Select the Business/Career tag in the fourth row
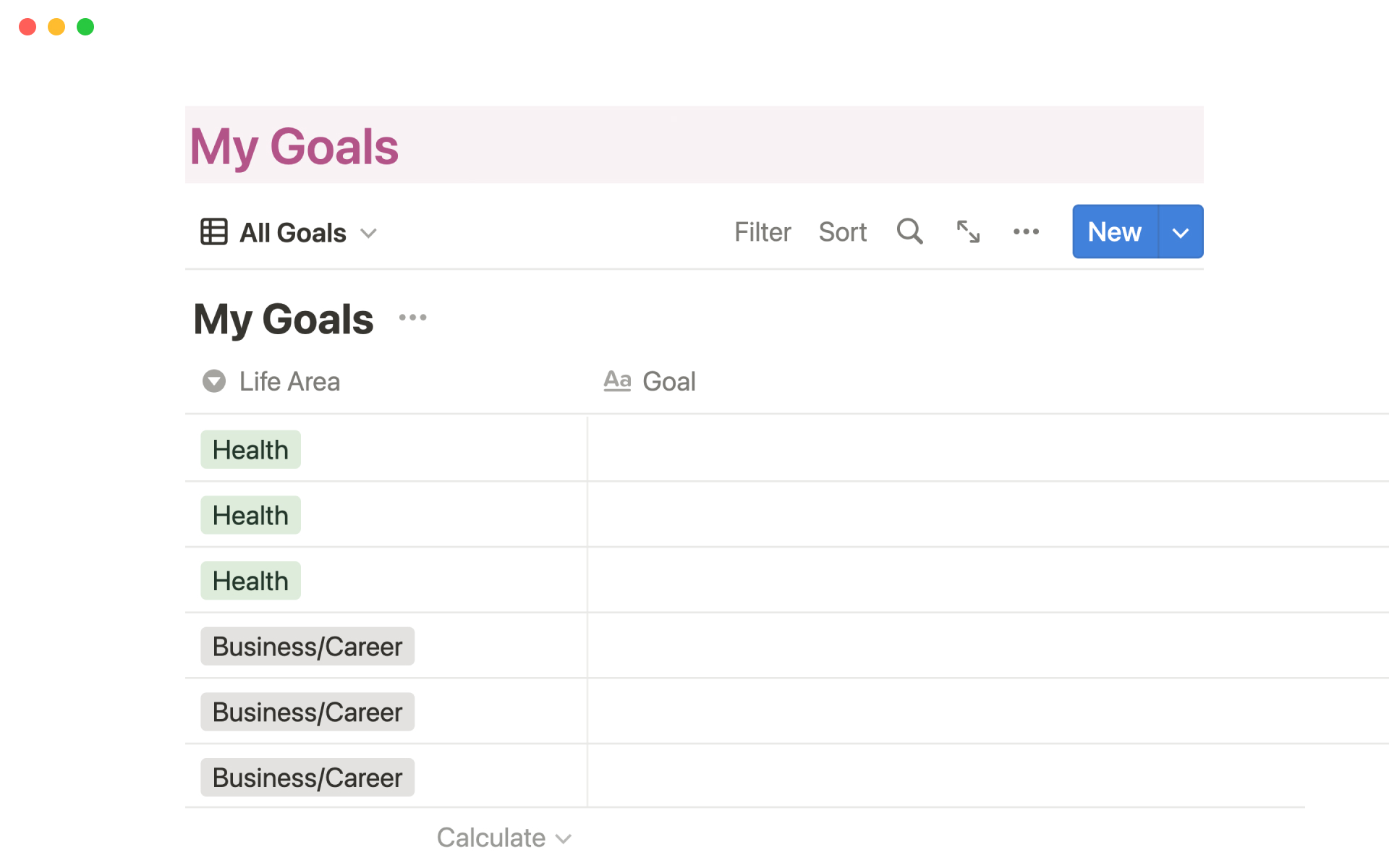The width and height of the screenshot is (1389, 868). pyautogui.click(x=307, y=646)
